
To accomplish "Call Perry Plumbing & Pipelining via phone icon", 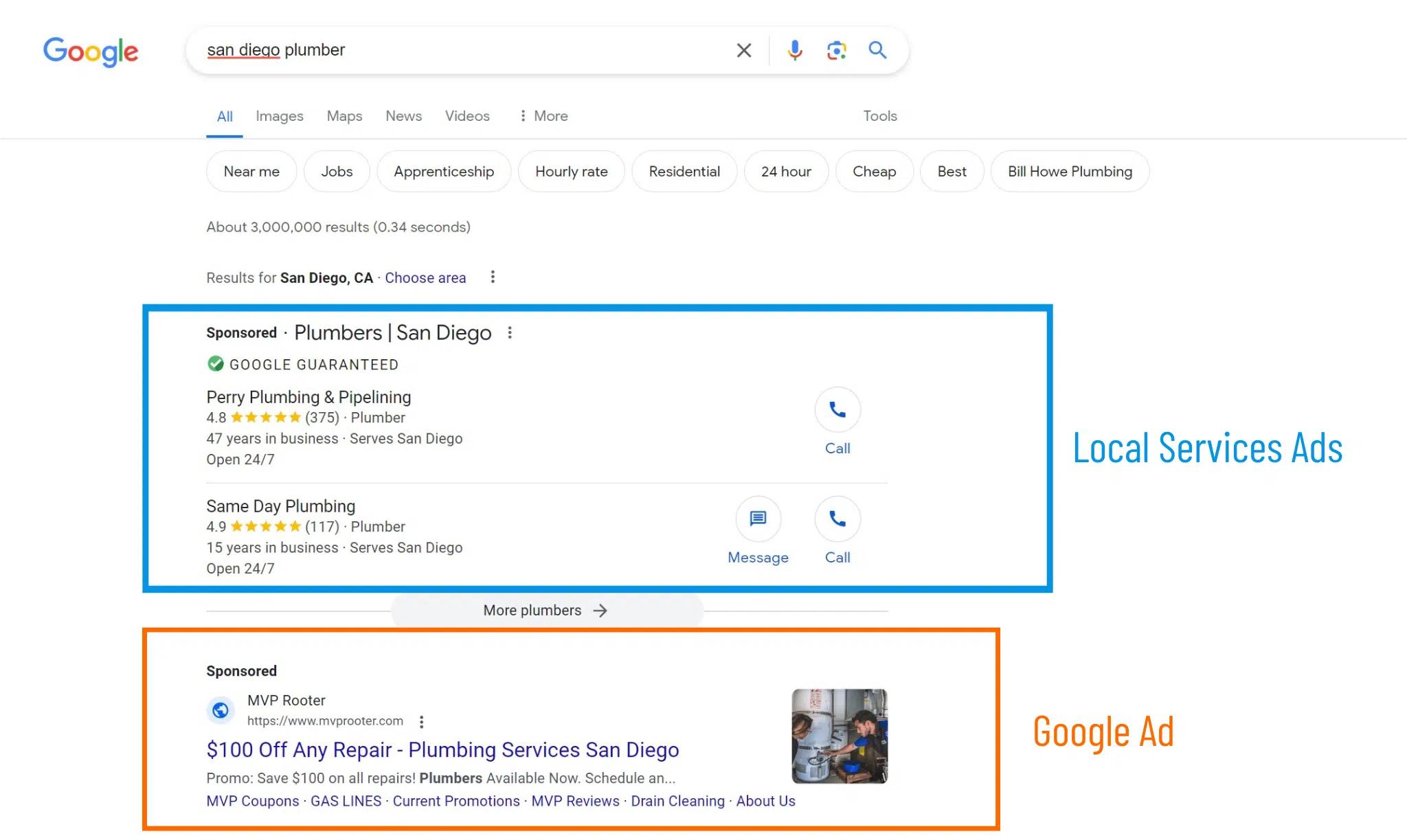I will click(837, 409).
